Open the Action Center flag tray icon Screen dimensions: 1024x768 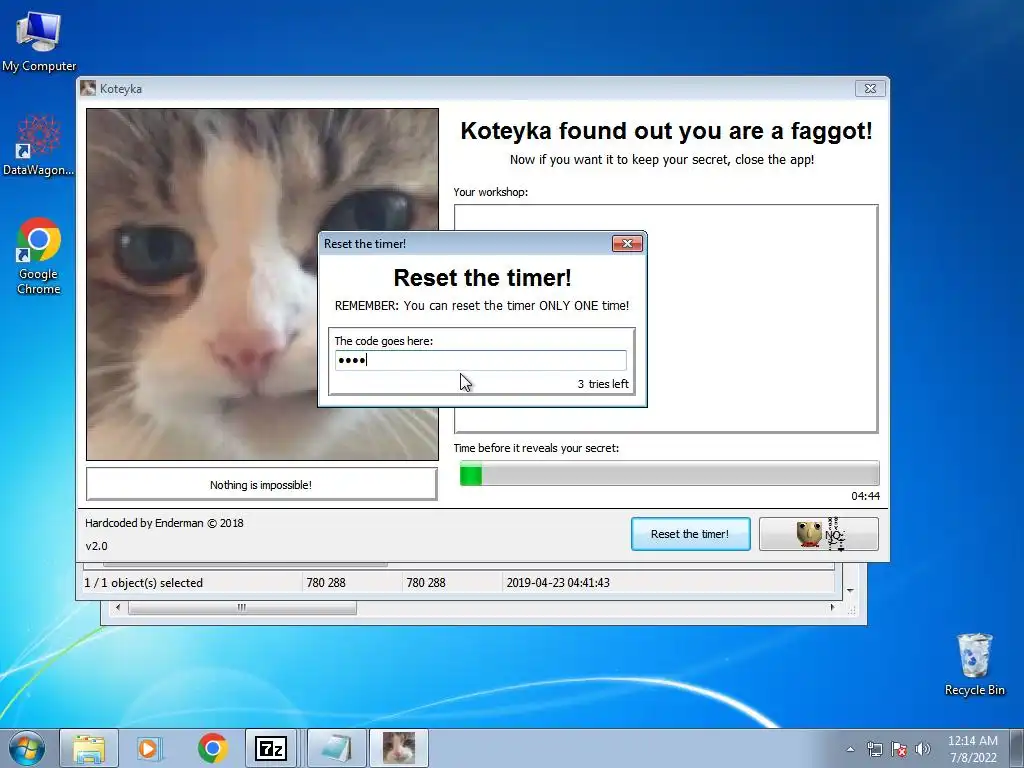click(899, 749)
